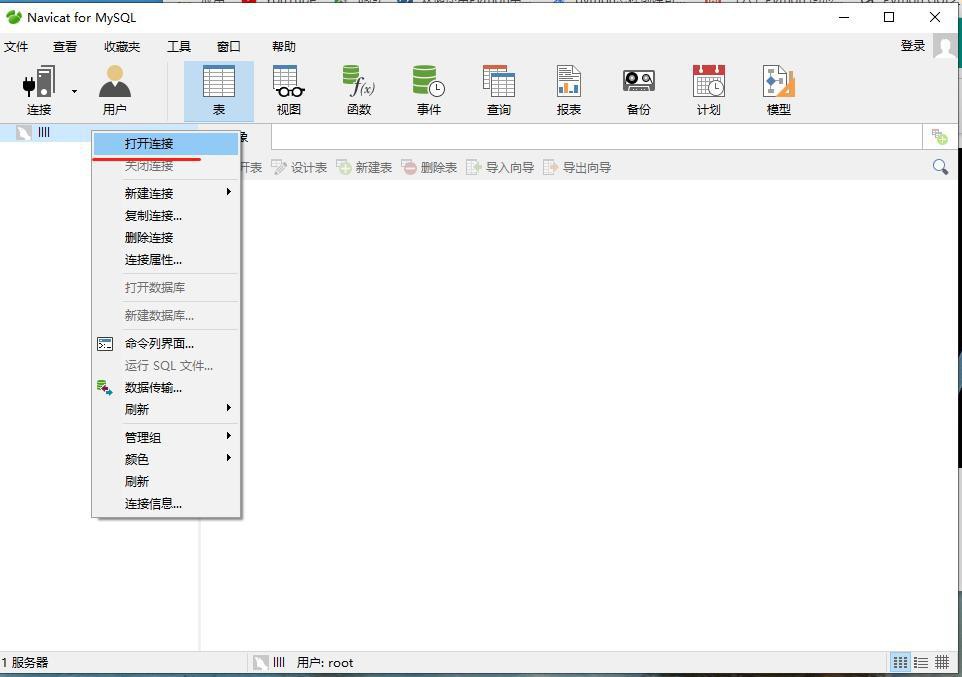Click the 导出向导 toolbar button
962x677 pixels.
[578, 168]
